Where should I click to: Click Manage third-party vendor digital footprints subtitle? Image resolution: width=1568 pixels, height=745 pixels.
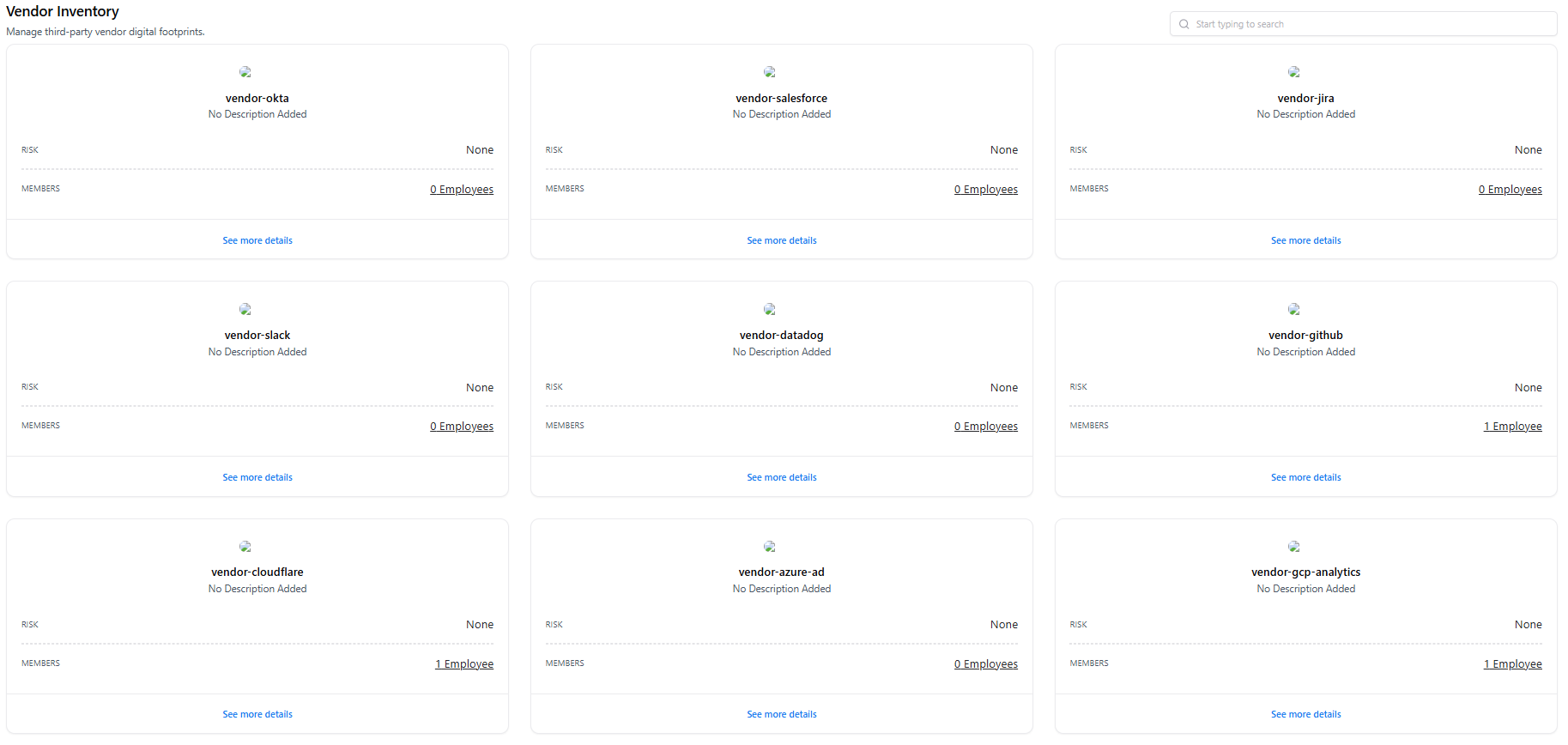[x=106, y=32]
